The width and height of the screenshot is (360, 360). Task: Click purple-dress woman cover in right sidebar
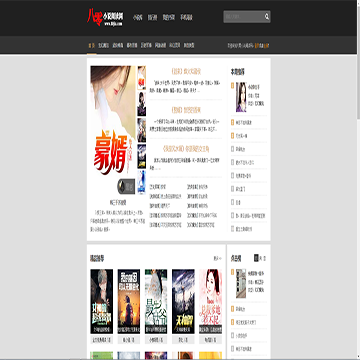[241, 97]
